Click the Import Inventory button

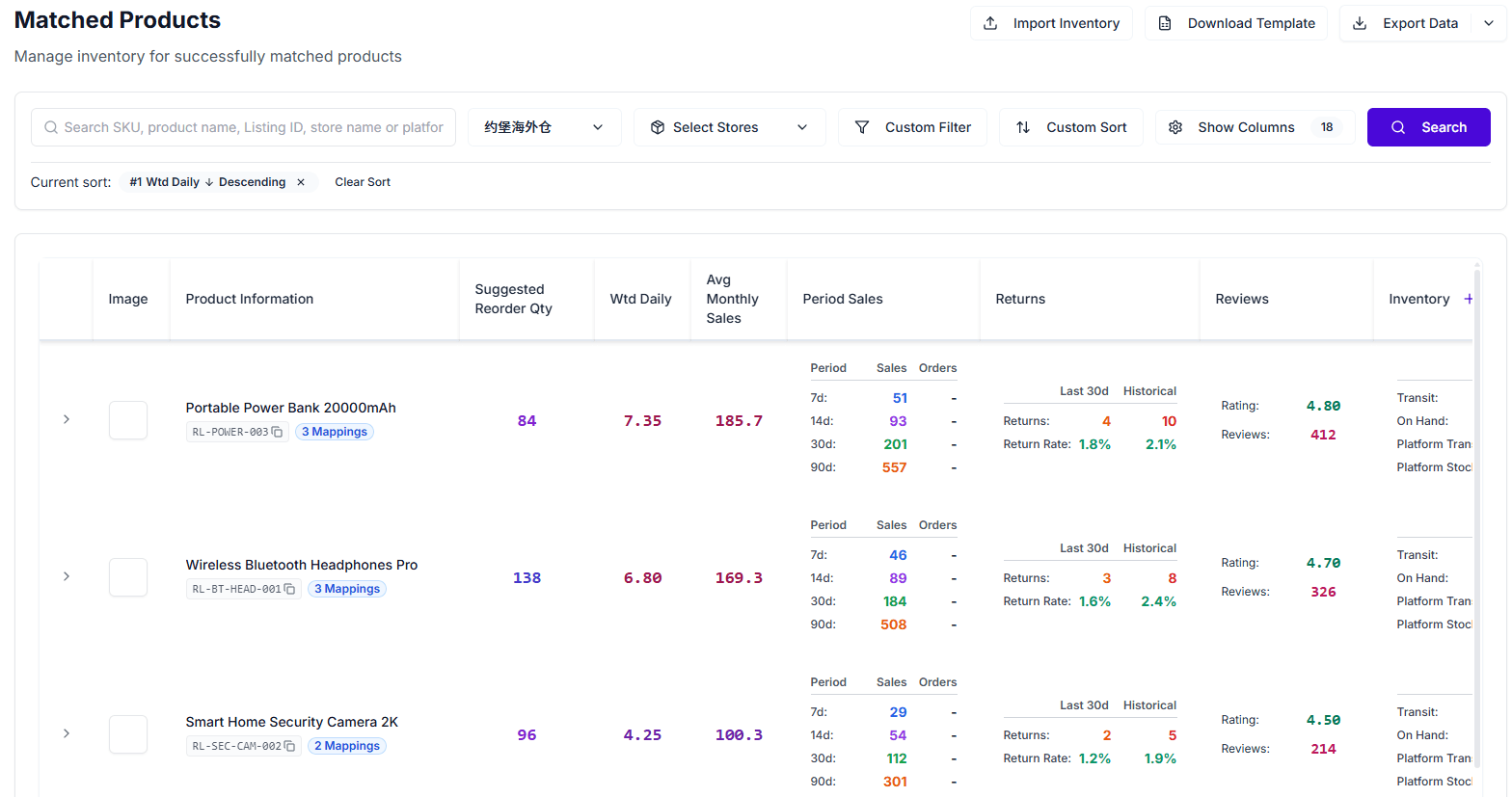pyautogui.click(x=1051, y=23)
